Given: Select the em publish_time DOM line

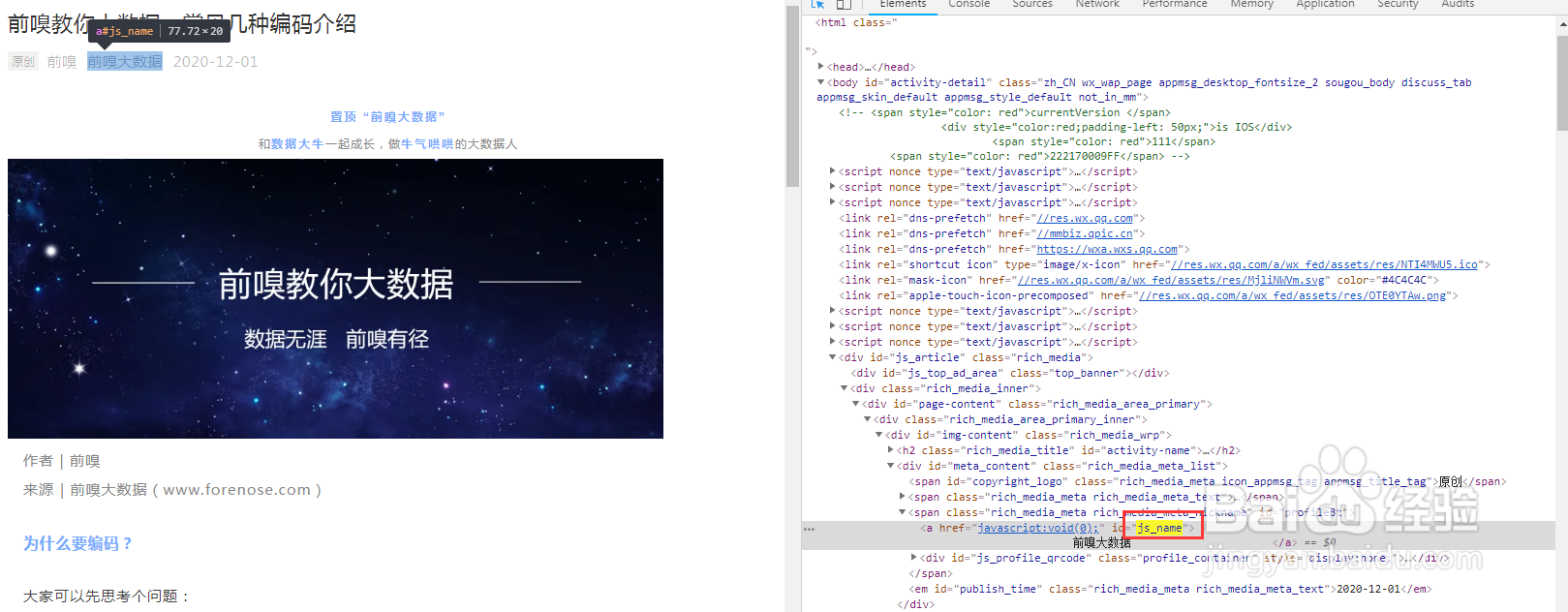Looking at the screenshot, I should (x=1170, y=589).
